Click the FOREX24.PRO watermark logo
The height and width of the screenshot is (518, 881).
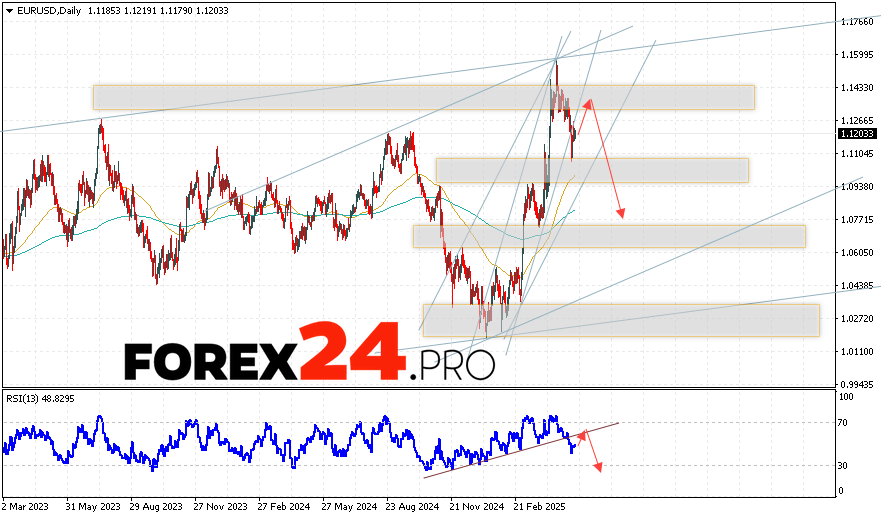click(309, 353)
